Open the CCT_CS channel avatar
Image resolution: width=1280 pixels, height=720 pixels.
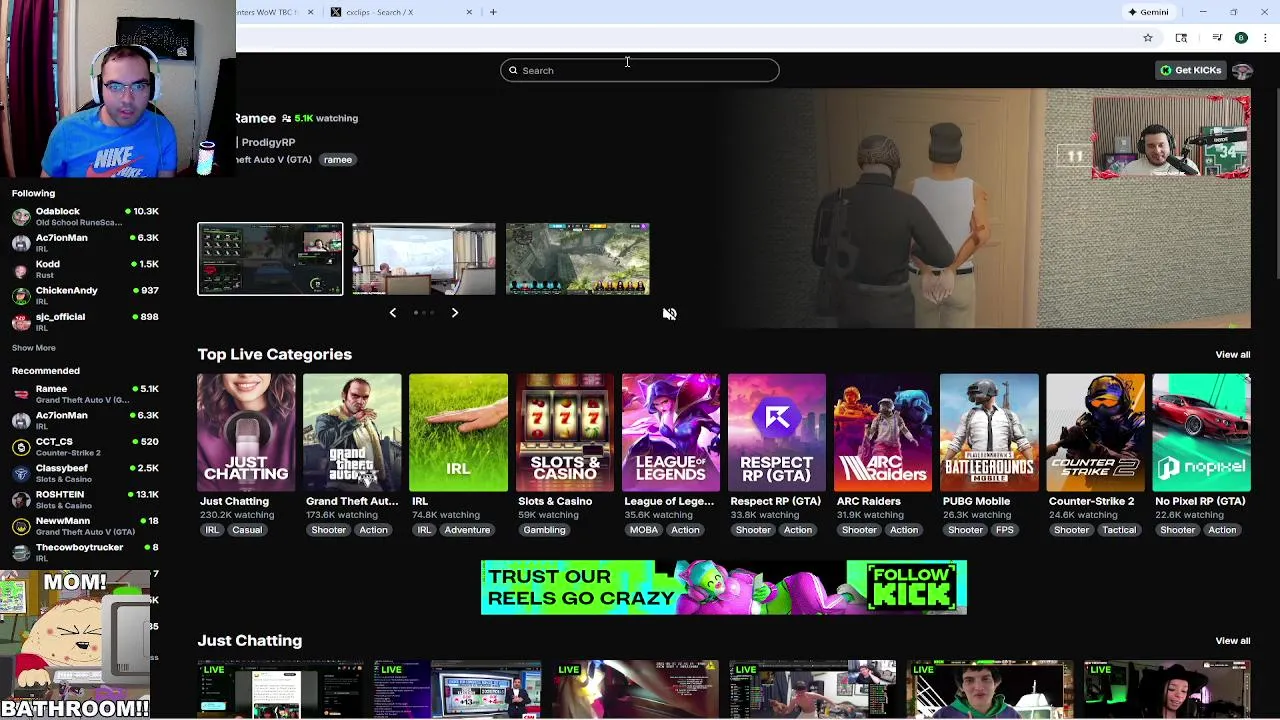21,447
